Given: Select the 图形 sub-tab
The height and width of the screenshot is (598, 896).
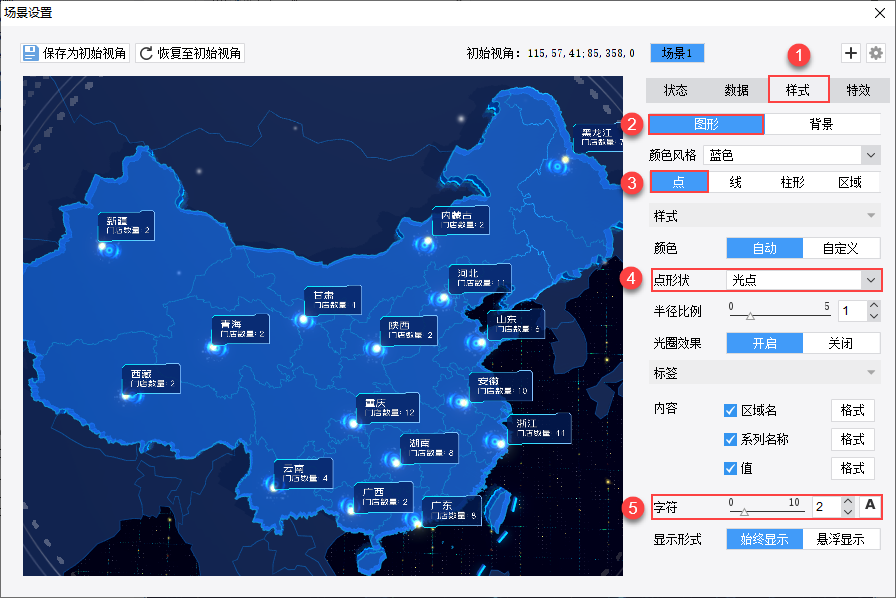Looking at the screenshot, I should click(706, 124).
